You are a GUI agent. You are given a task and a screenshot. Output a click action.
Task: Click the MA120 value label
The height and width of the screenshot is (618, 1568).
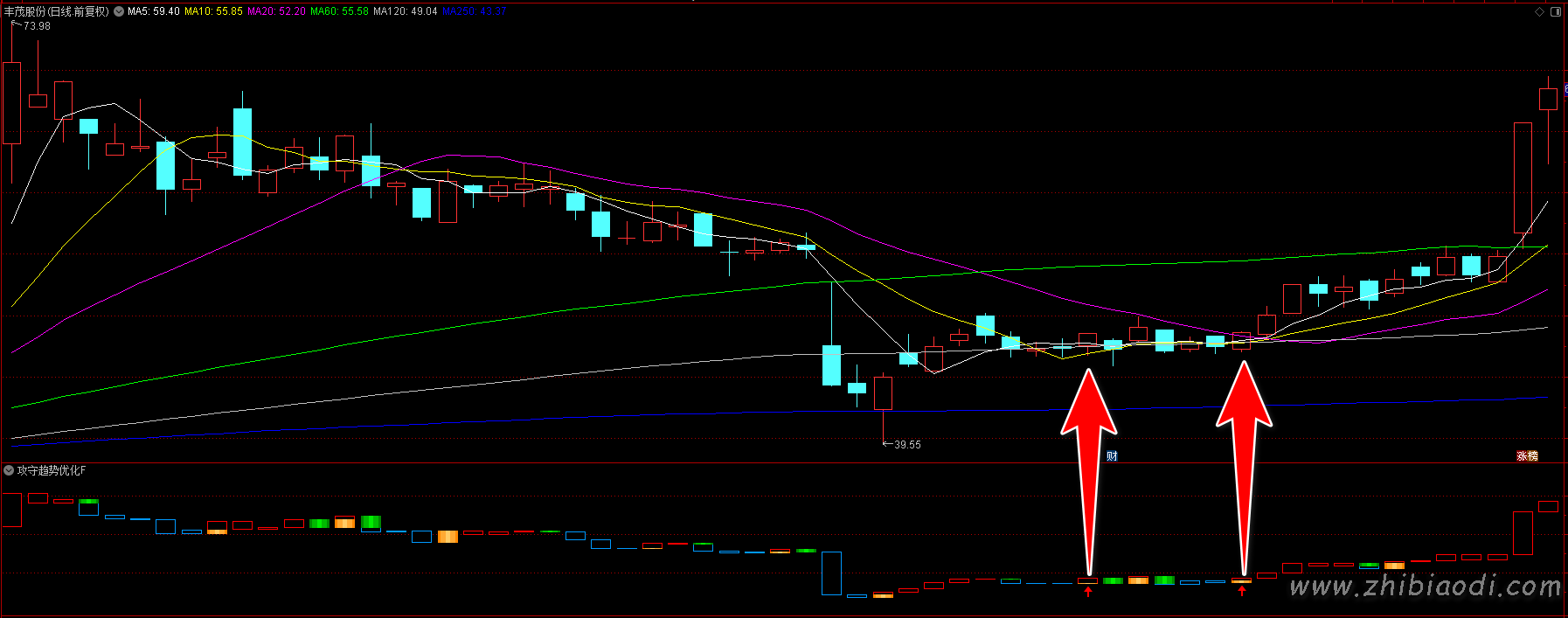pyautogui.click(x=405, y=11)
